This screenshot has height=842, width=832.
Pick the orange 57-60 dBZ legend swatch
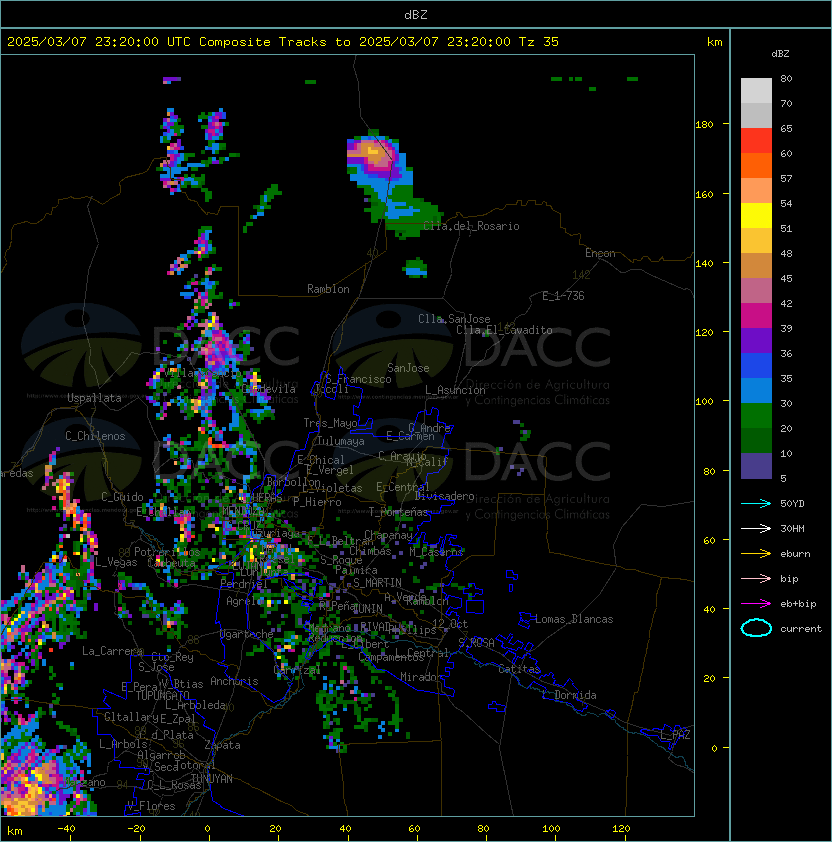[756, 165]
